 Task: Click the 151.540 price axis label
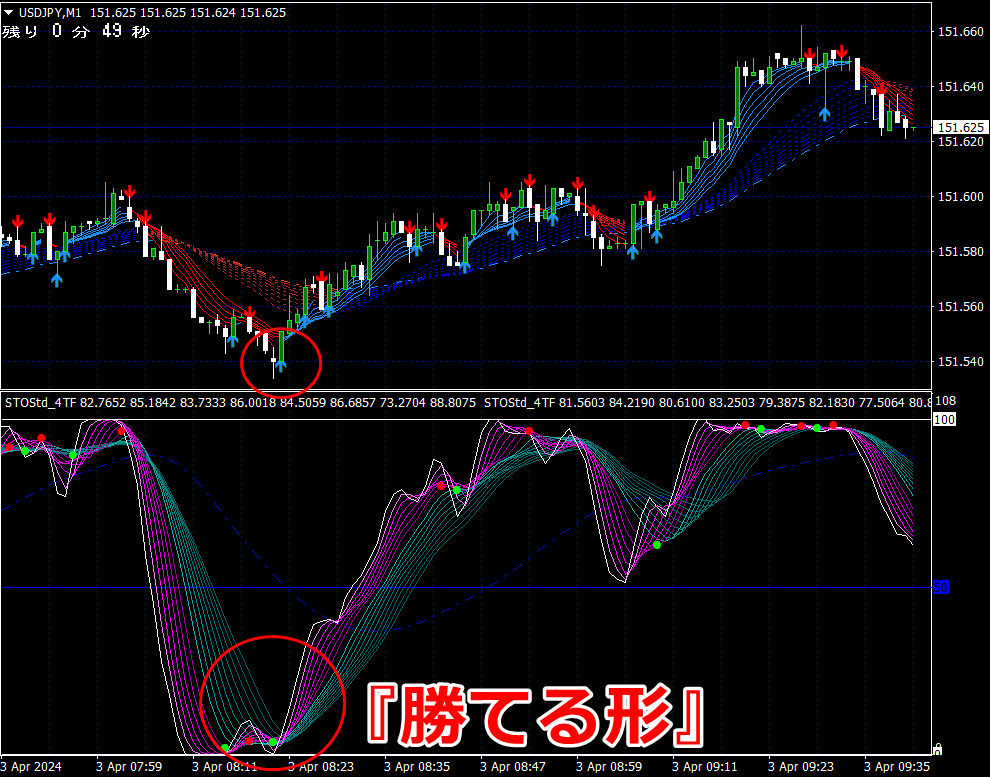(960, 362)
